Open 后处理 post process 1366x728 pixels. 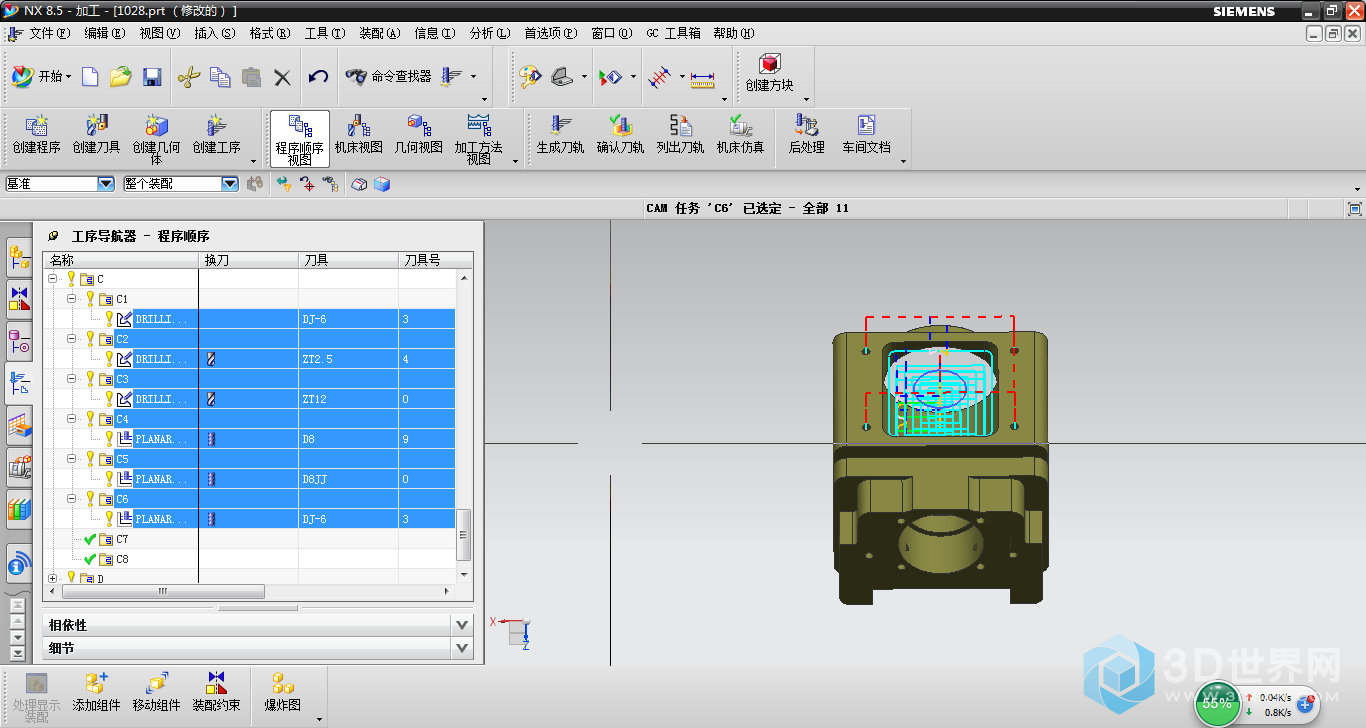point(806,135)
